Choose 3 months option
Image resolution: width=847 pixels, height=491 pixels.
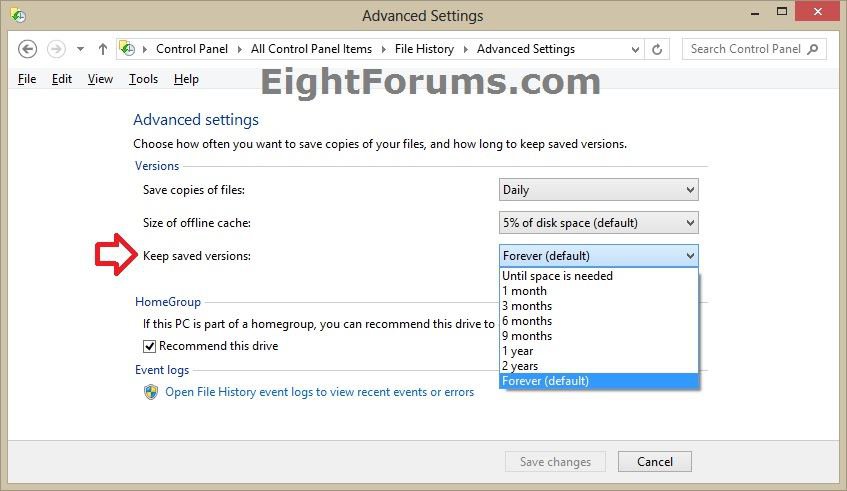pyautogui.click(x=599, y=306)
